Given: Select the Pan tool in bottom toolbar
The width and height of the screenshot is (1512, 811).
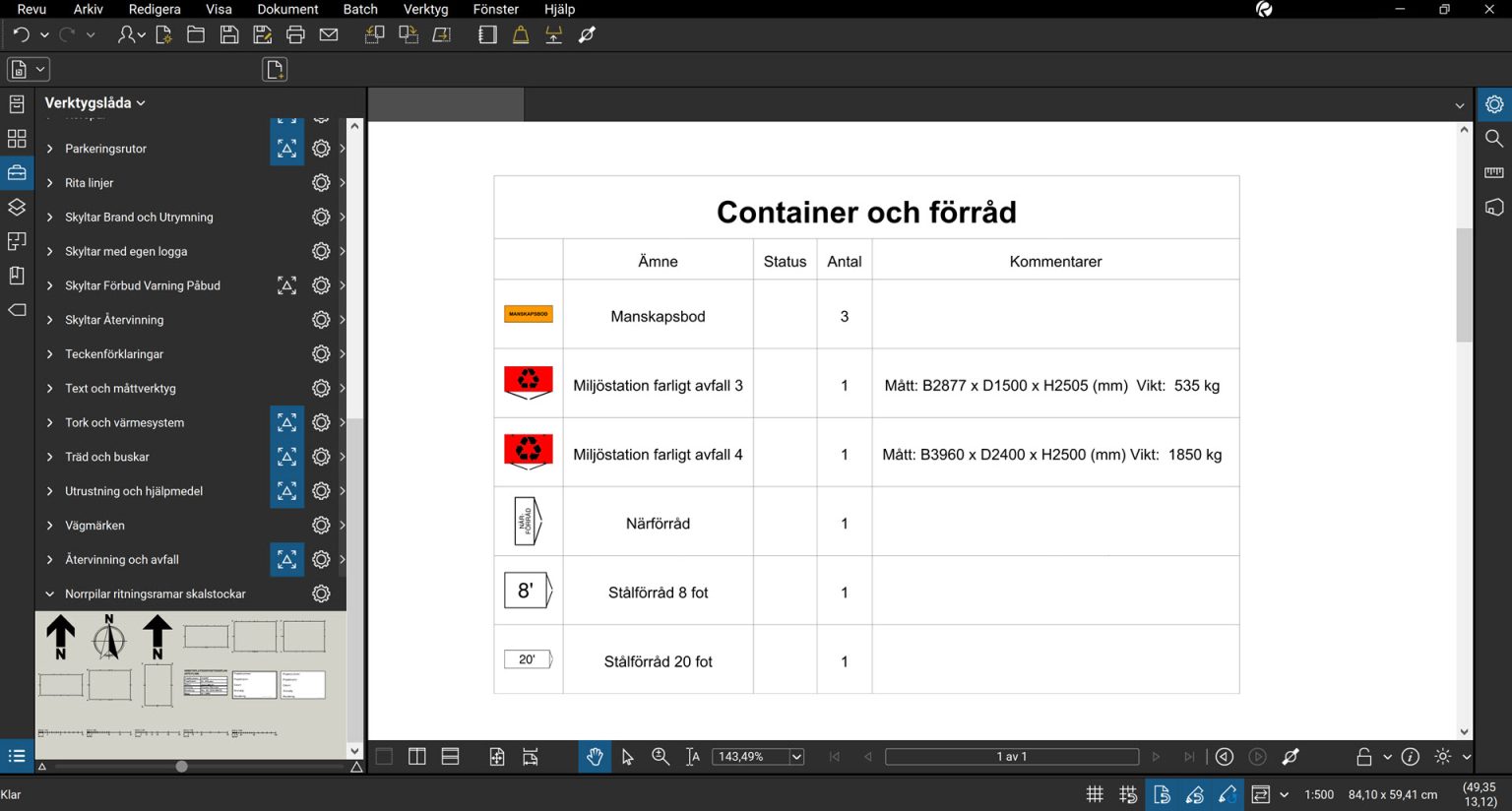Looking at the screenshot, I should (595, 756).
